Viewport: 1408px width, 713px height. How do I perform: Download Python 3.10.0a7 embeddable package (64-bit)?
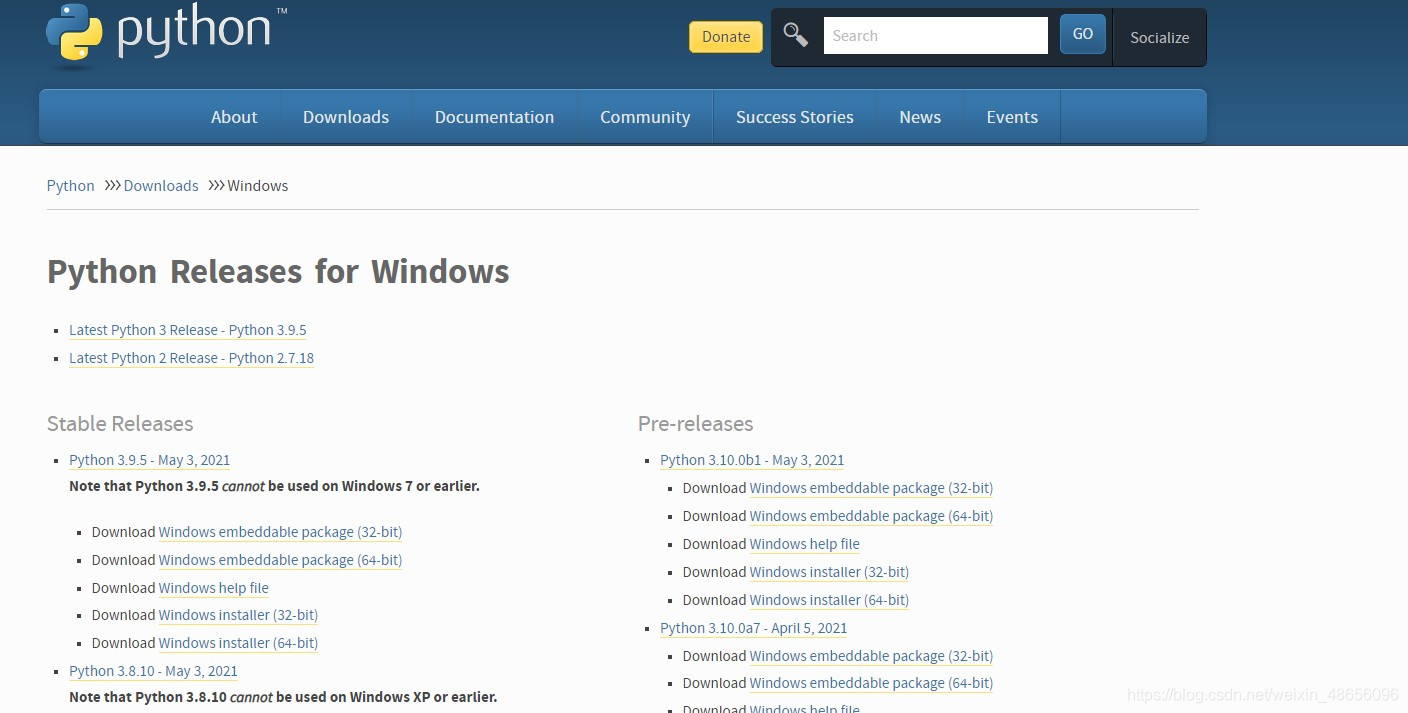(x=871, y=683)
